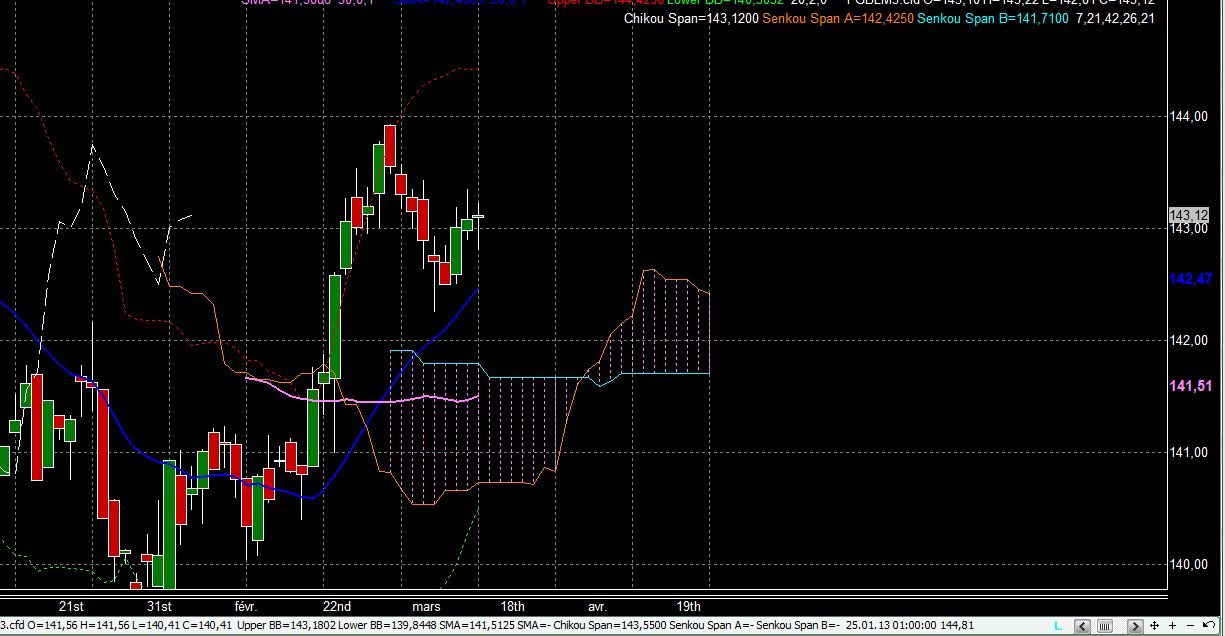Click the cyan L indicator in status bar

coord(1058,626)
